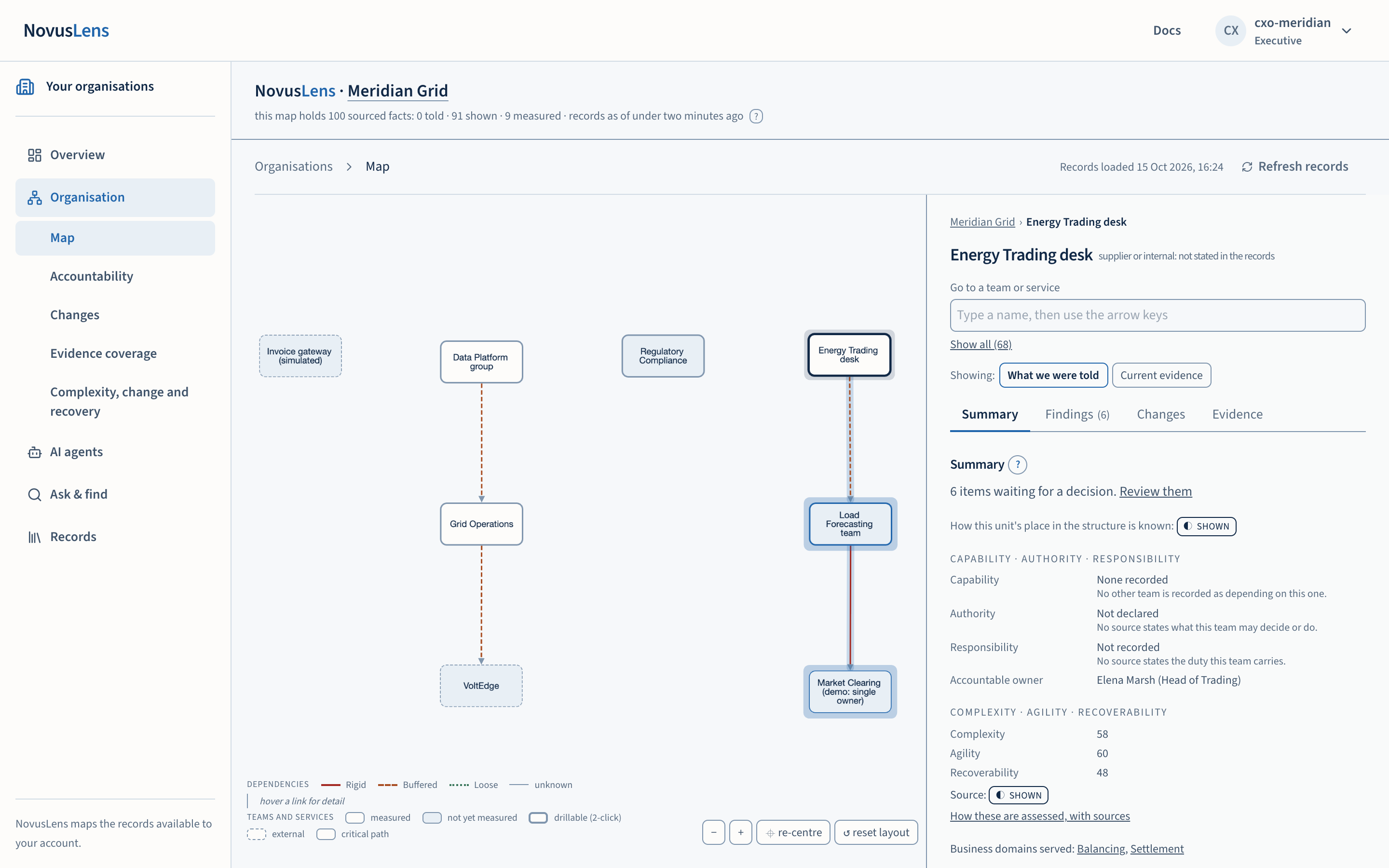Toggle the Current evidence view
Screen dimensions: 1389x868
tap(1161, 375)
